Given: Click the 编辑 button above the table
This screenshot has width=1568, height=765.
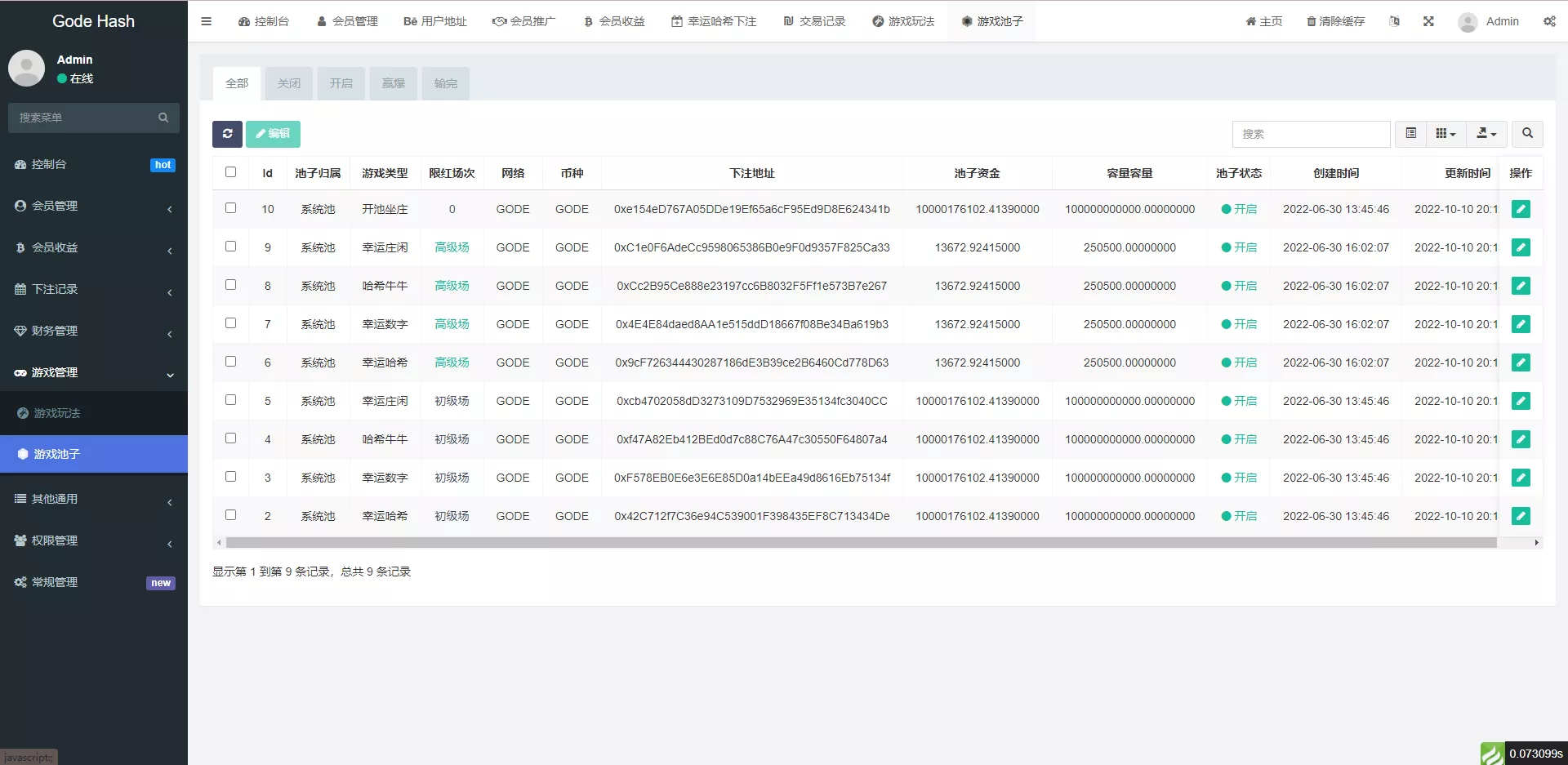Looking at the screenshot, I should (273, 134).
